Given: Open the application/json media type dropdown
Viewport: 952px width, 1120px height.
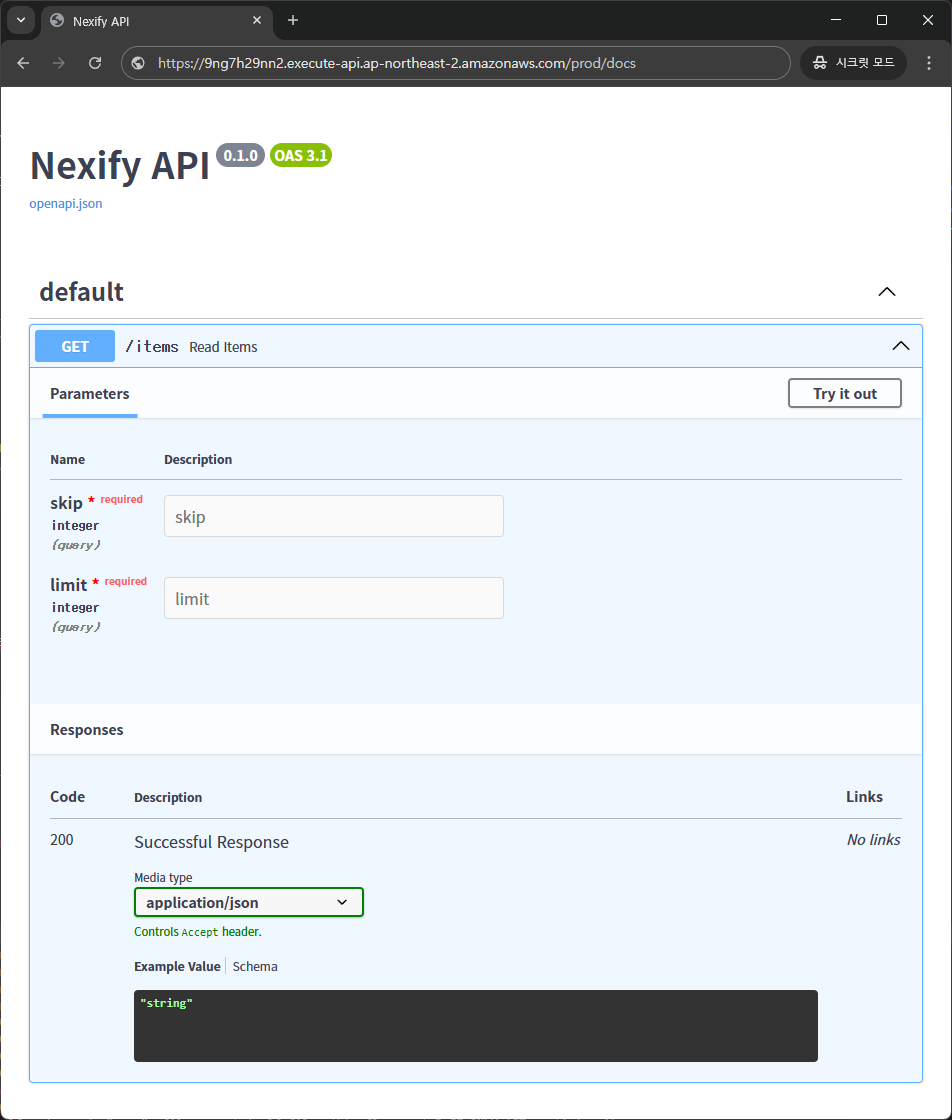Looking at the screenshot, I should coord(248,902).
